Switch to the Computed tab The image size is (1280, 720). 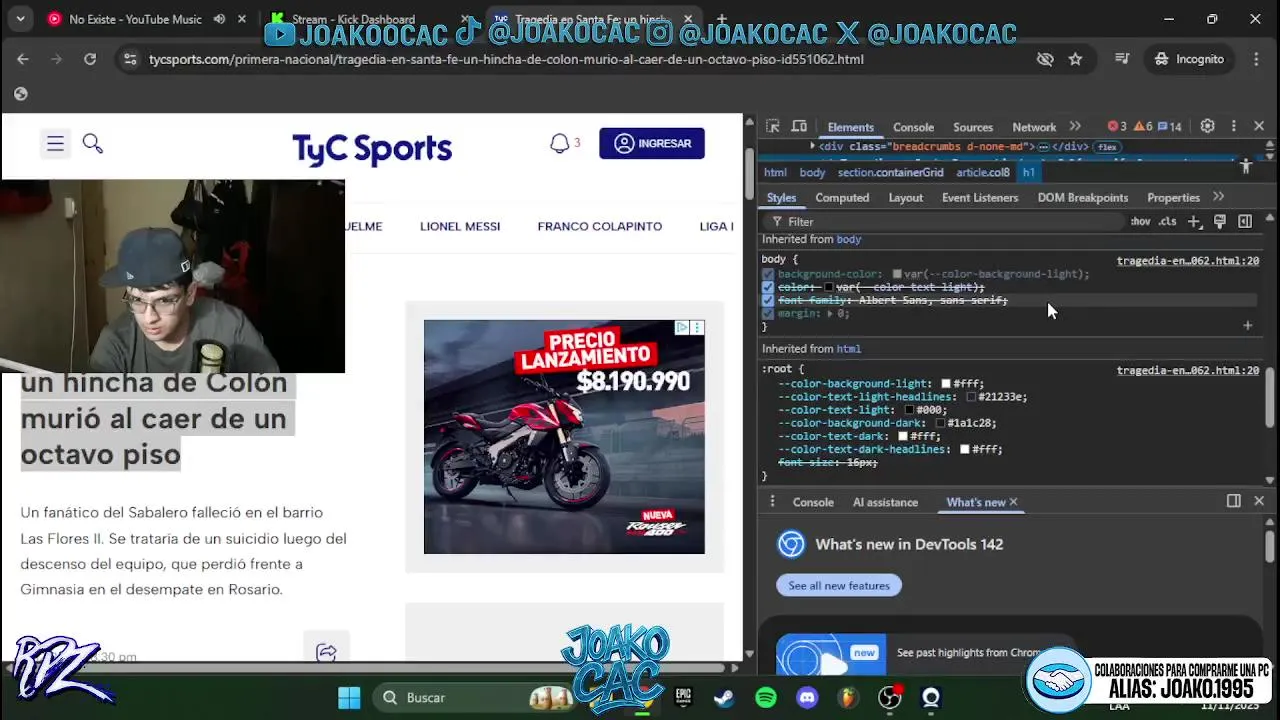pyautogui.click(x=842, y=197)
